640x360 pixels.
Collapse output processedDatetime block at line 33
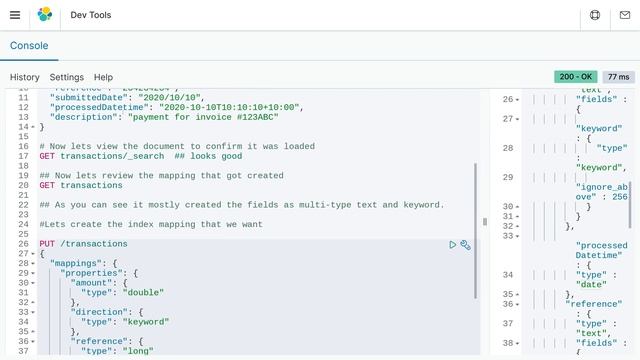(x=517, y=236)
